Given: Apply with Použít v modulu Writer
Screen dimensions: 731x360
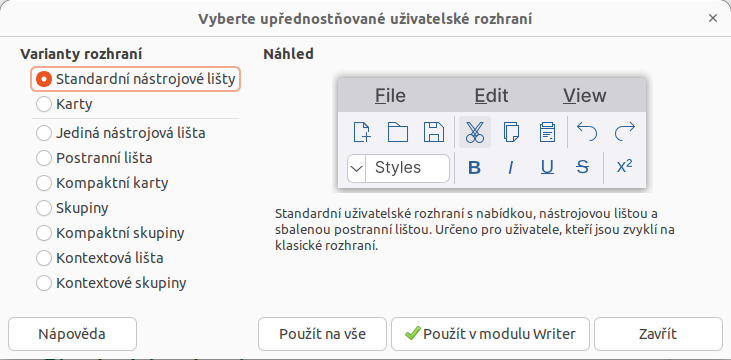Looking at the screenshot, I should point(490,334).
